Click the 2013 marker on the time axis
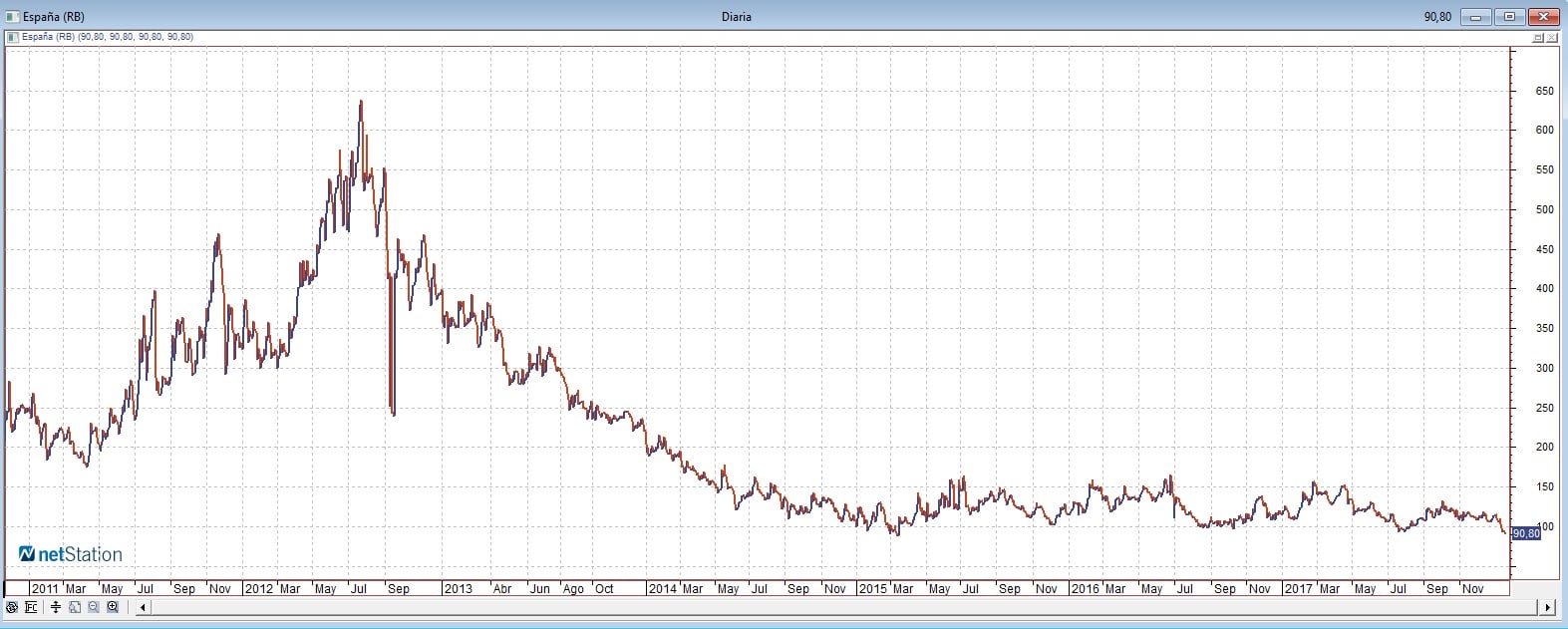This screenshot has width=1568, height=629. point(458,588)
